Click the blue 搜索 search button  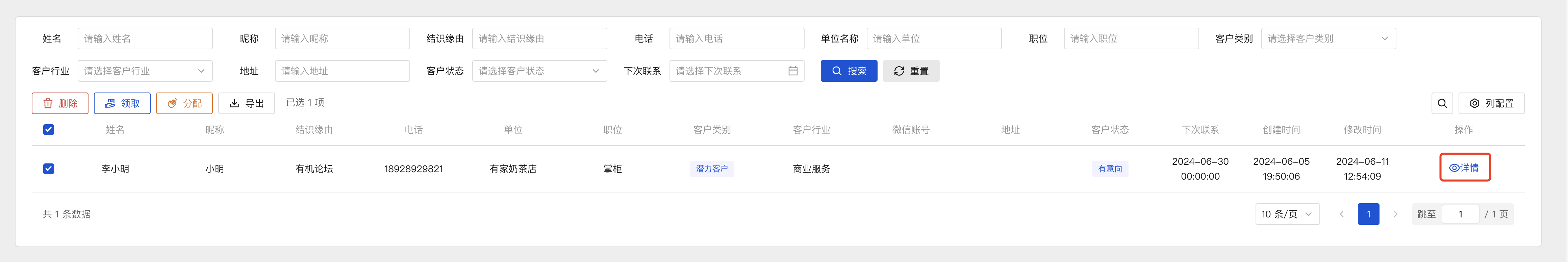(x=849, y=71)
